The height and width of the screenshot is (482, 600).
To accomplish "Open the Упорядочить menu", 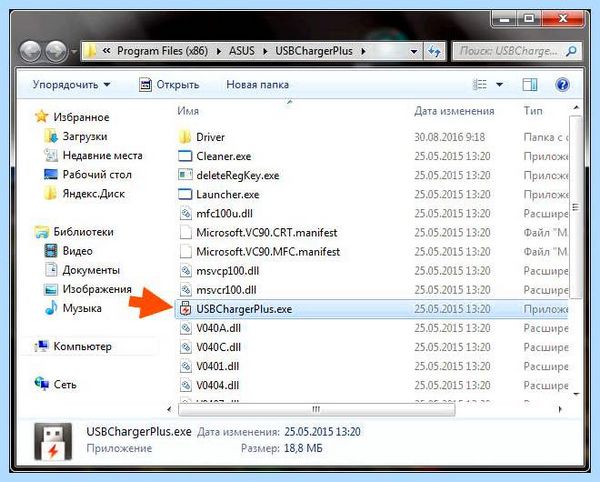I will 71,85.
